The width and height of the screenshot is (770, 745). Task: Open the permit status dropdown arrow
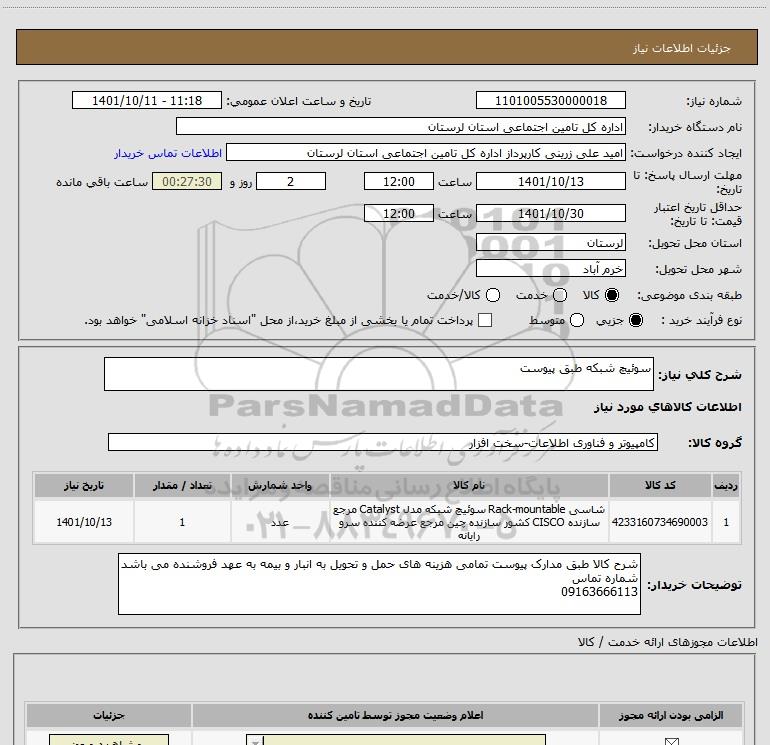(x=255, y=741)
